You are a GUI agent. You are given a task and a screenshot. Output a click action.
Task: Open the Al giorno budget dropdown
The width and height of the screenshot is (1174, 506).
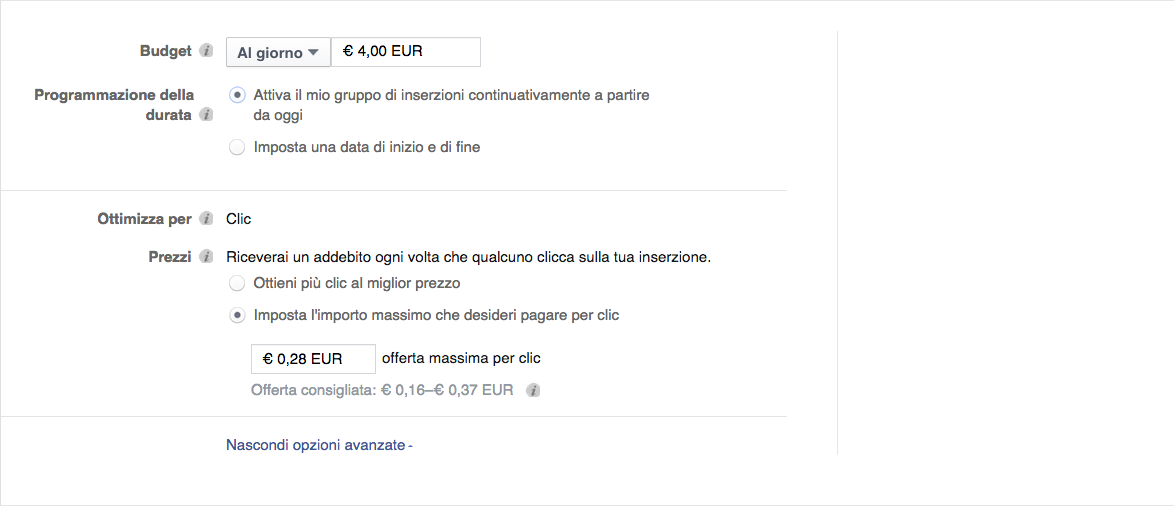(x=278, y=52)
